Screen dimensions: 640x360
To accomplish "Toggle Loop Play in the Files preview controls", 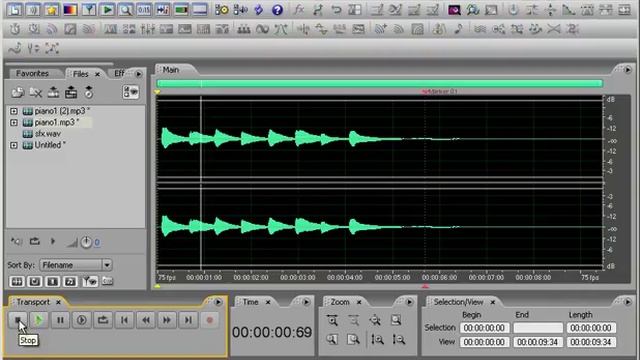I will click(x=35, y=242).
